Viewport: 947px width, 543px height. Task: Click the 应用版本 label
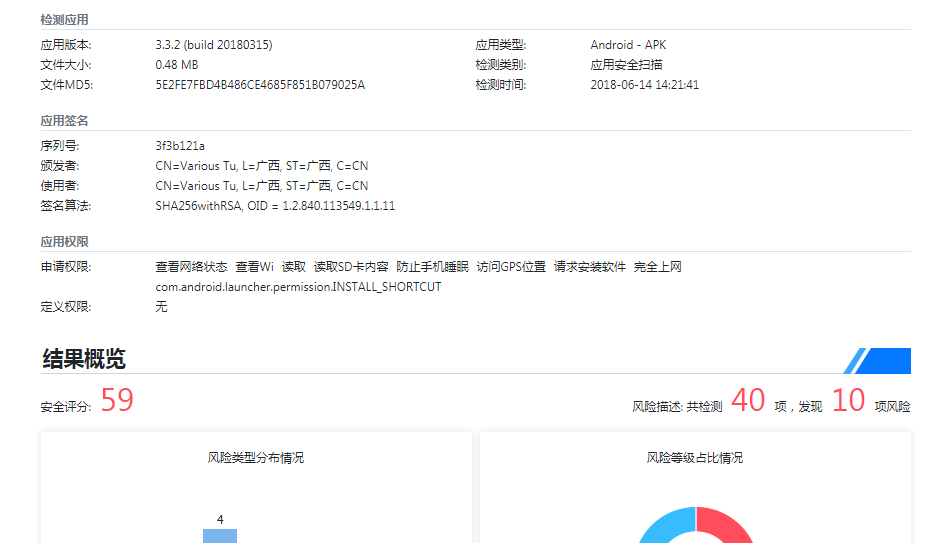(x=66, y=45)
